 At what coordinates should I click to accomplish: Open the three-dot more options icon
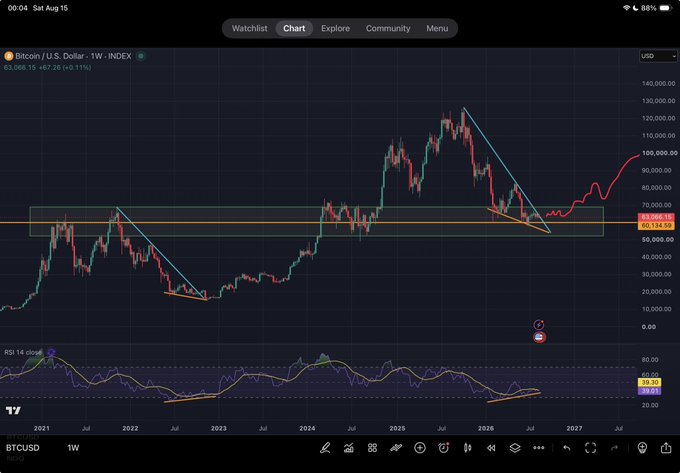[539, 448]
